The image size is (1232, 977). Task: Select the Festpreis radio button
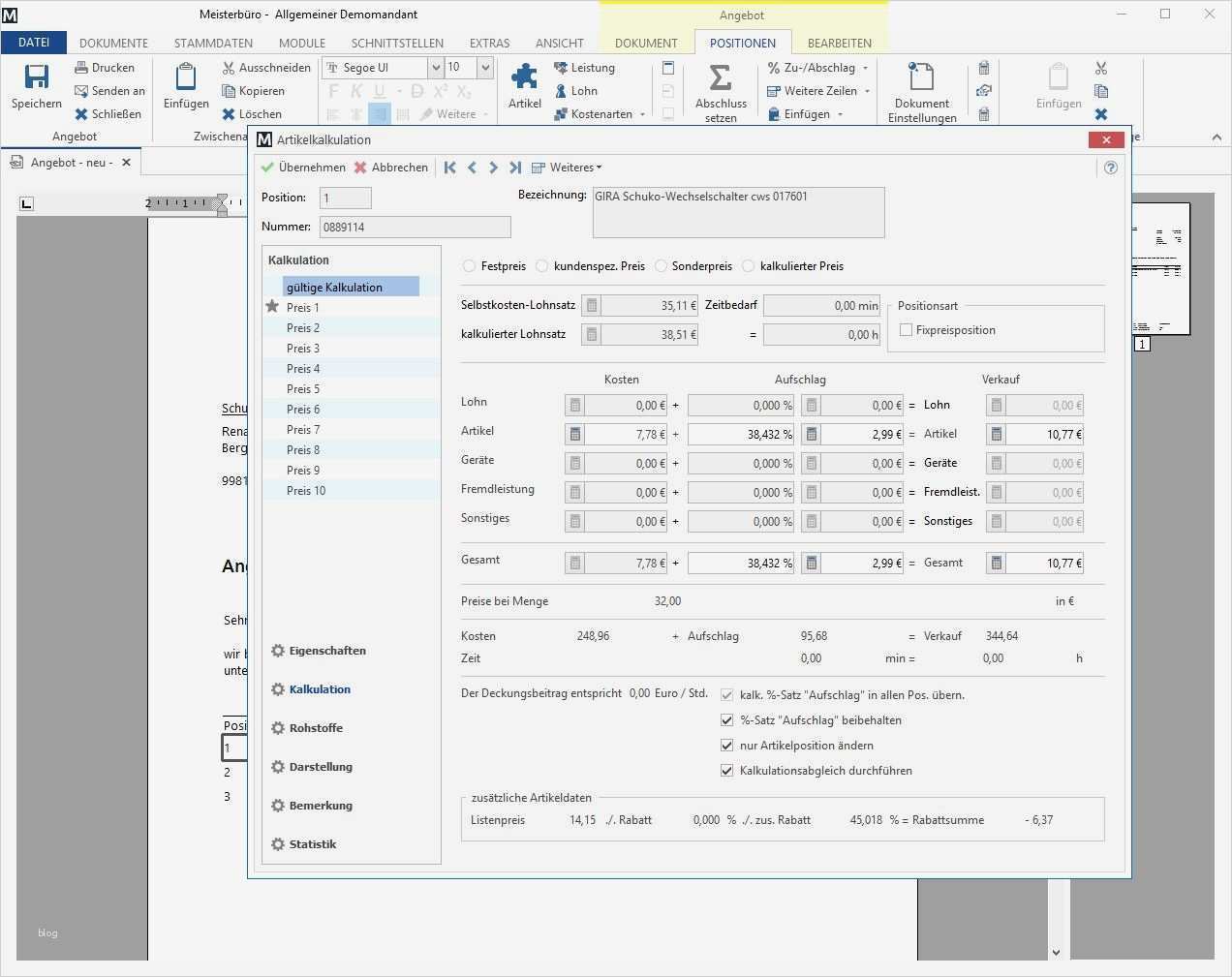click(470, 266)
